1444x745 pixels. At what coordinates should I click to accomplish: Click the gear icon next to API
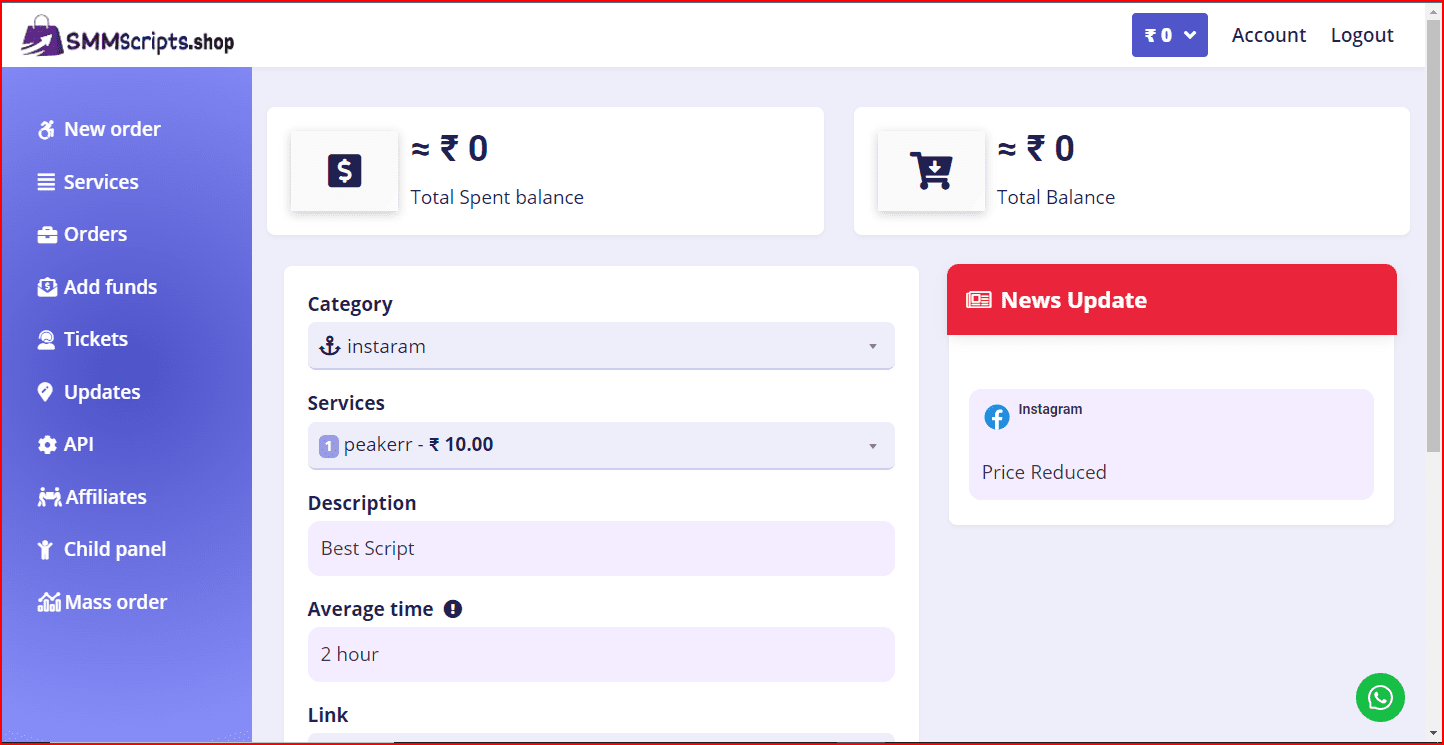[47, 445]
